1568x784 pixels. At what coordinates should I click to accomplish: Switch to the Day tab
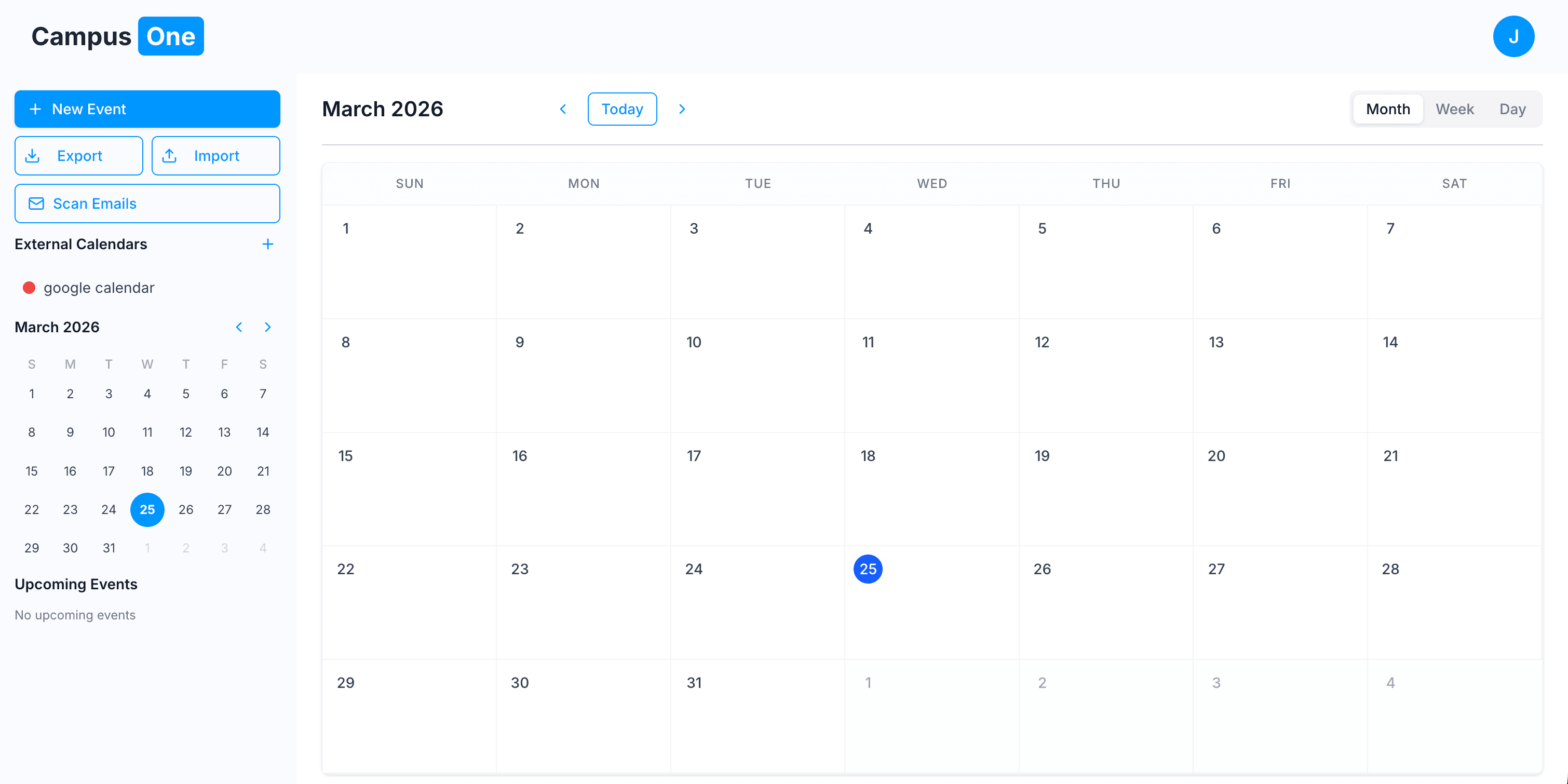[x=1512, y=109]
